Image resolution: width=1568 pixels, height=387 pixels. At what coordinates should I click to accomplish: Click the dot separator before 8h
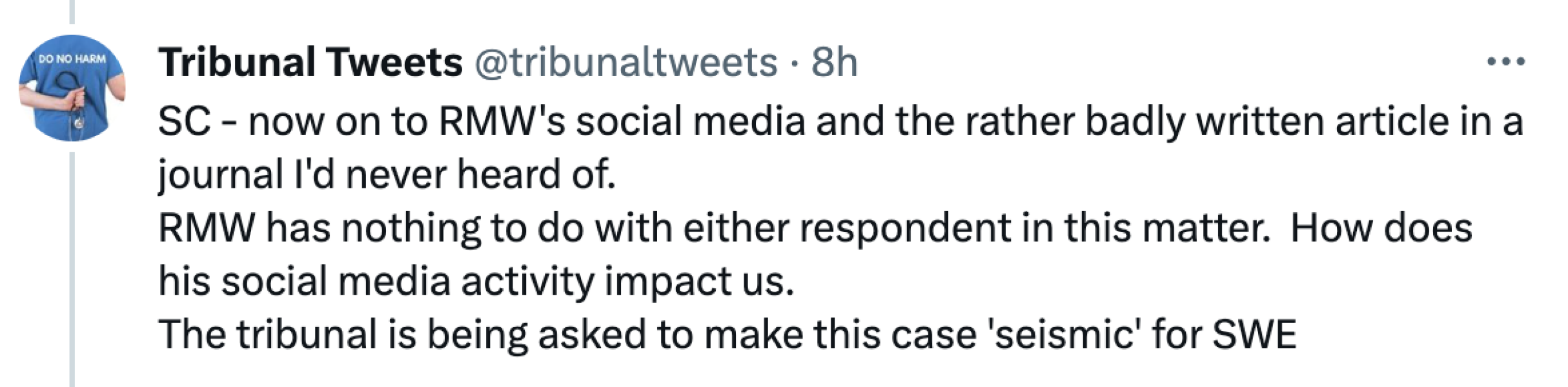[x=795, y=64]
